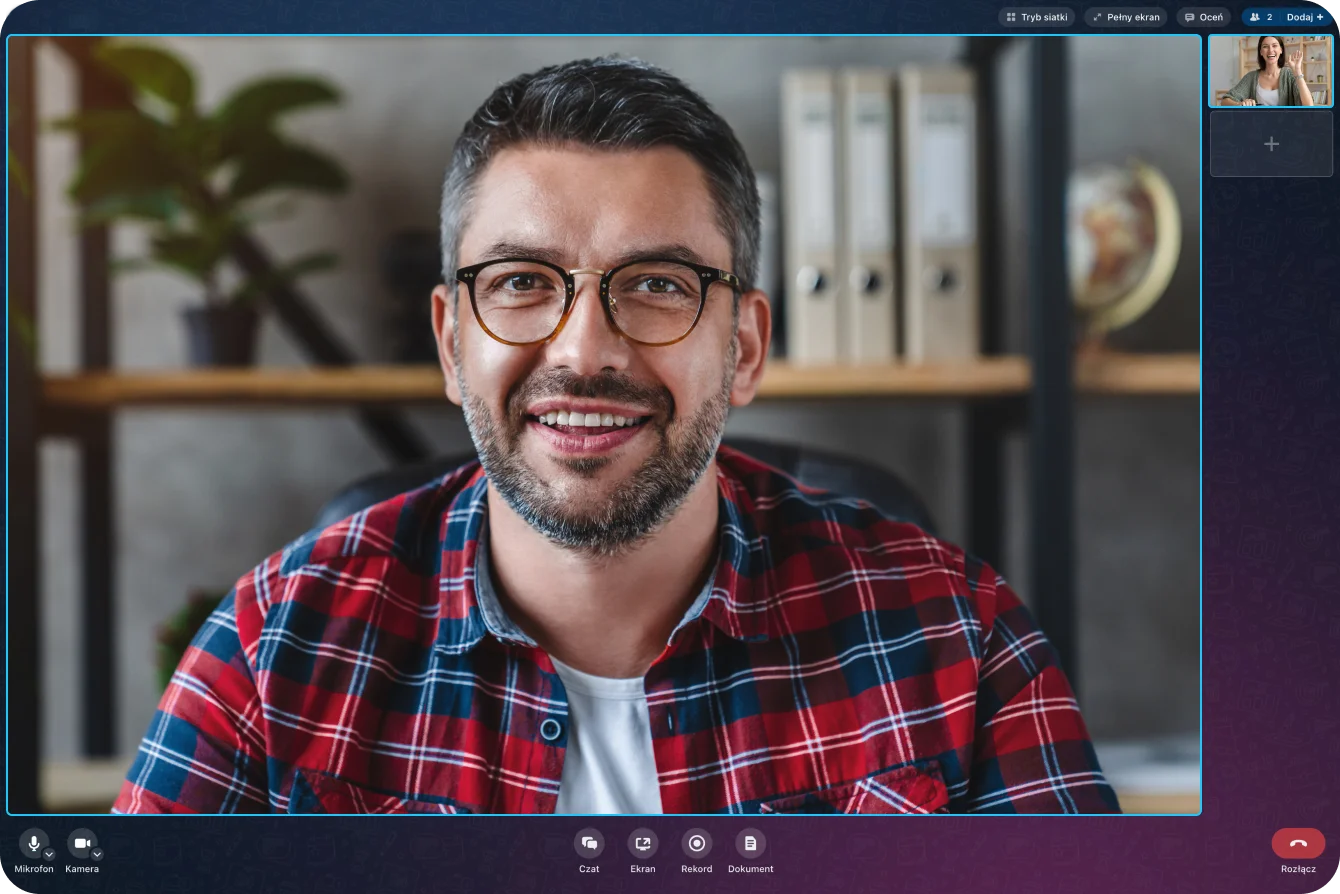Open the Dokument icon
The height and width of the screenshot is (894, 1340).
750,843
